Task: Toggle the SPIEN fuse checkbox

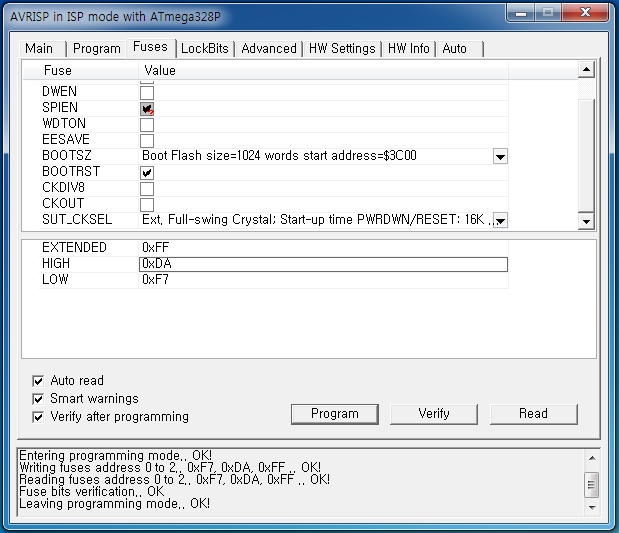Action: (x=147, y=109)
